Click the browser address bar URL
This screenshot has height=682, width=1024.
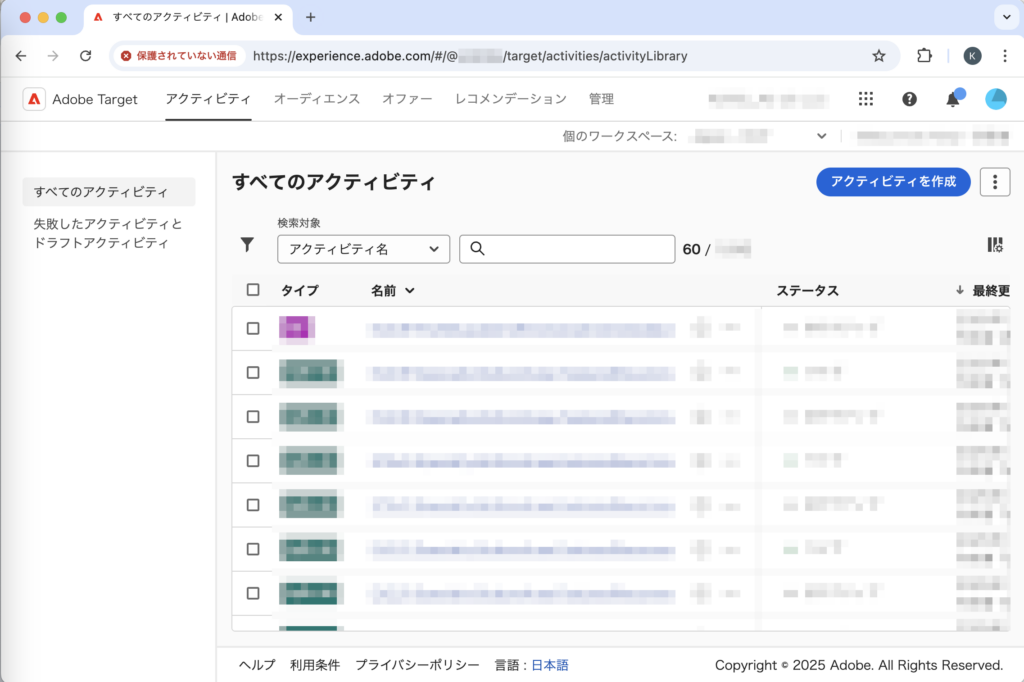(470, 56)
